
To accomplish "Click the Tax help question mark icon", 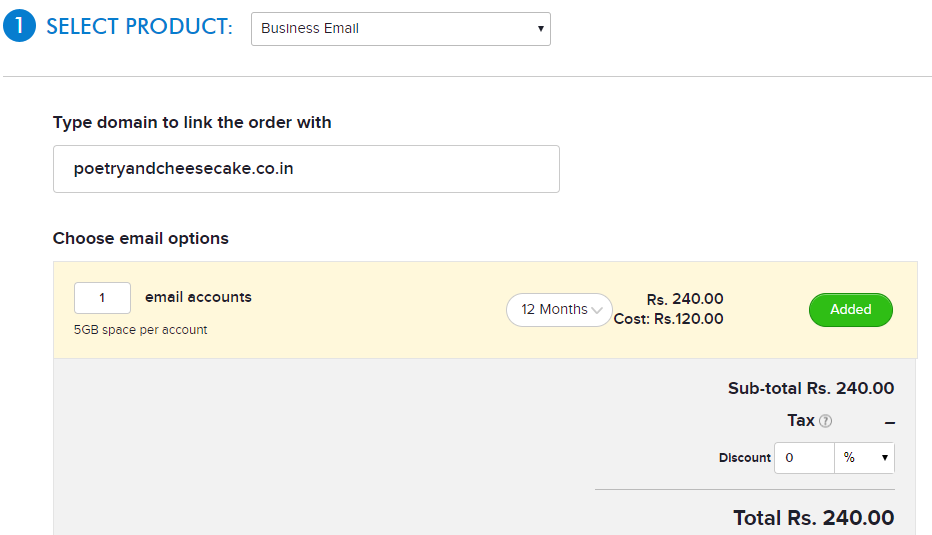I will coord(825,421).
